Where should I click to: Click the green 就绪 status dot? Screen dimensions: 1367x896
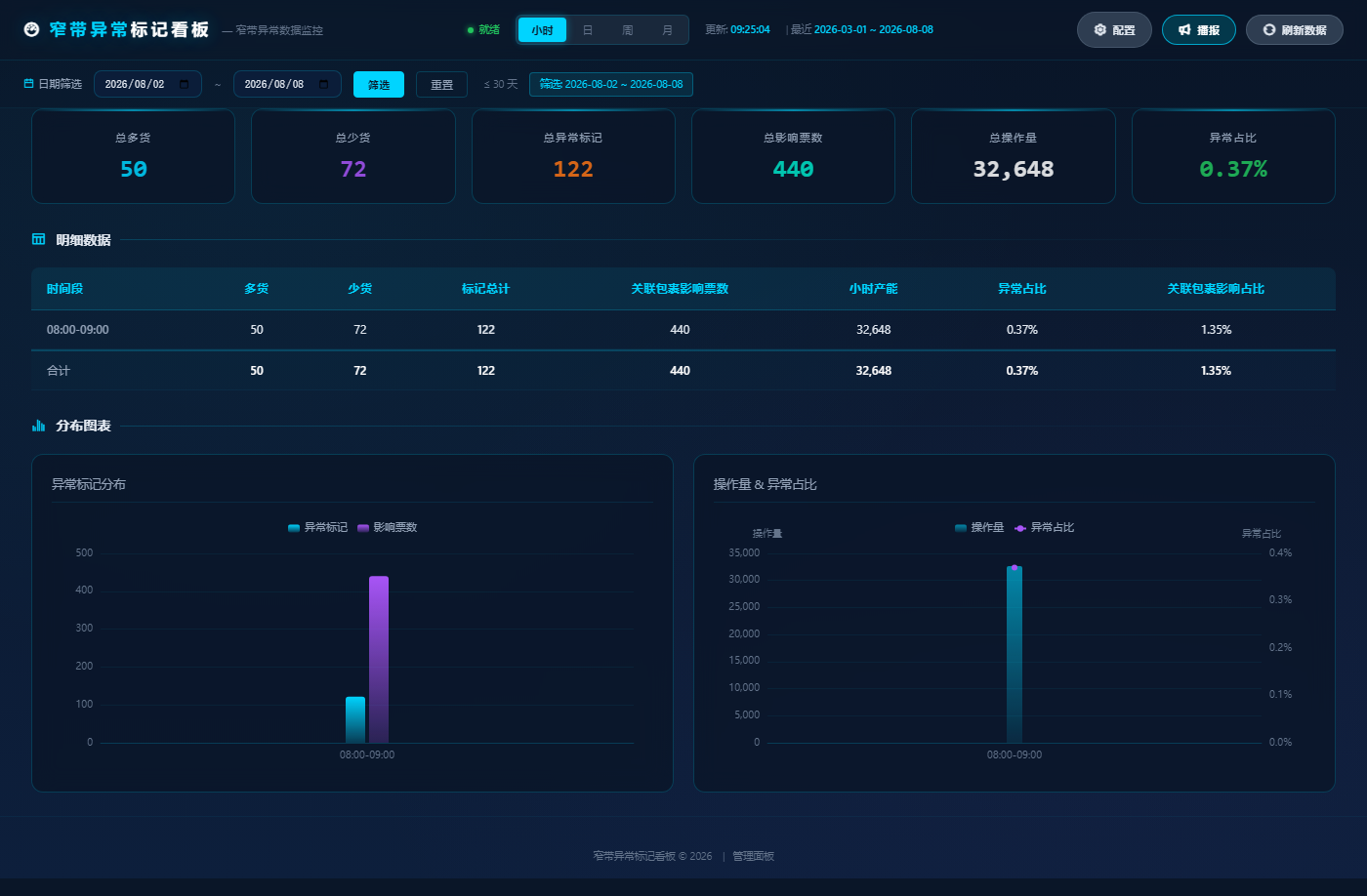click(x=471, y=30)
